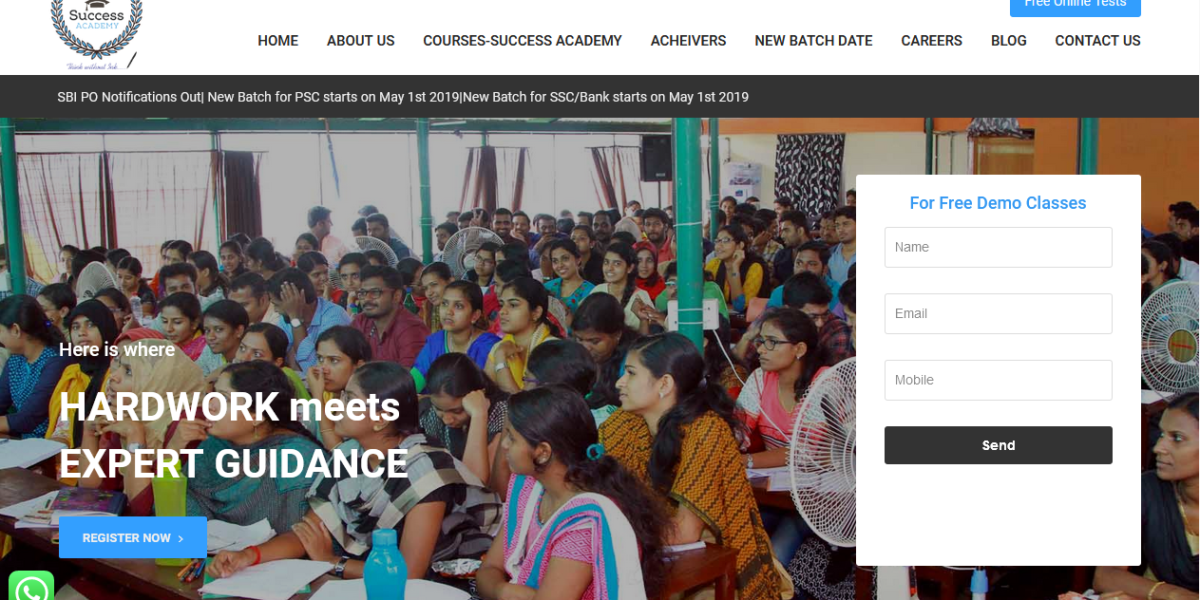The image size is (1200, 600).
Task: Click the For Free Demo Classes heading
Action: (998, 203)
